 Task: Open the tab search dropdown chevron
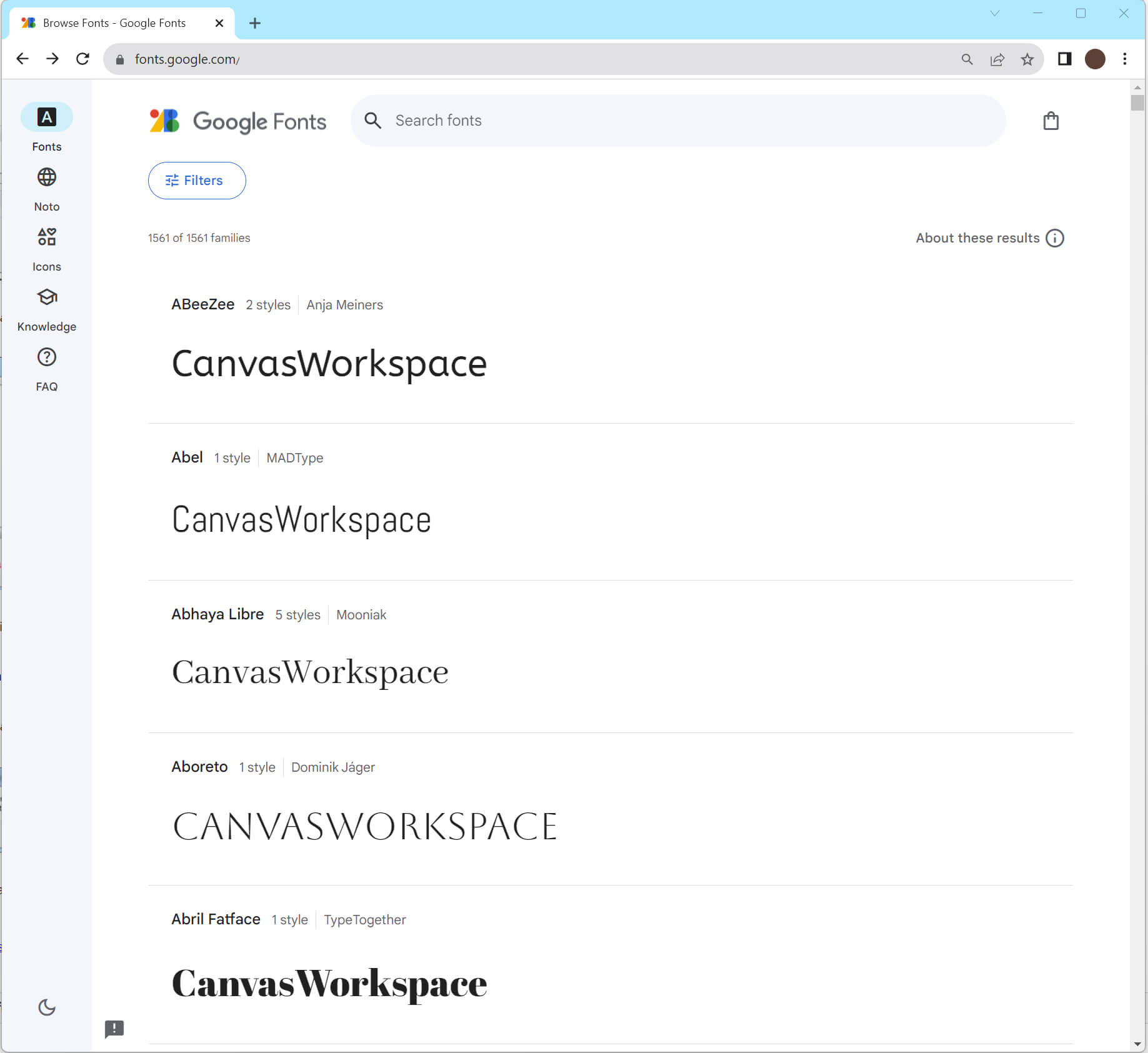tap(995, 13)
